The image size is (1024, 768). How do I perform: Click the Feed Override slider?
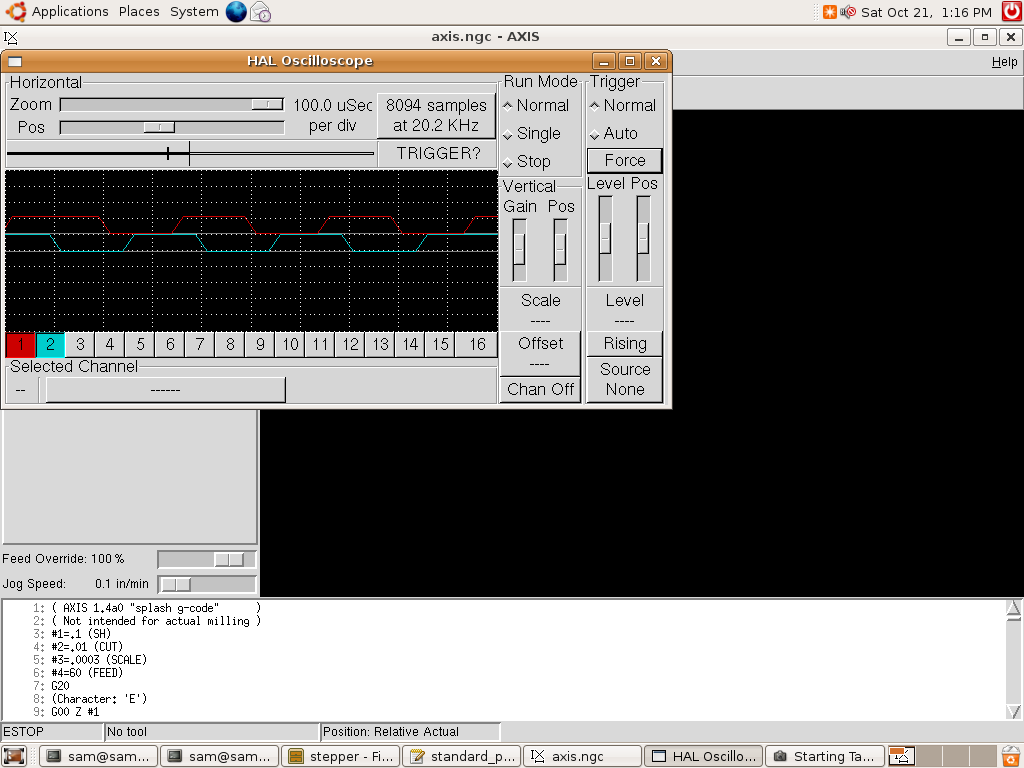pyautogui.click(x=206, y=560)
